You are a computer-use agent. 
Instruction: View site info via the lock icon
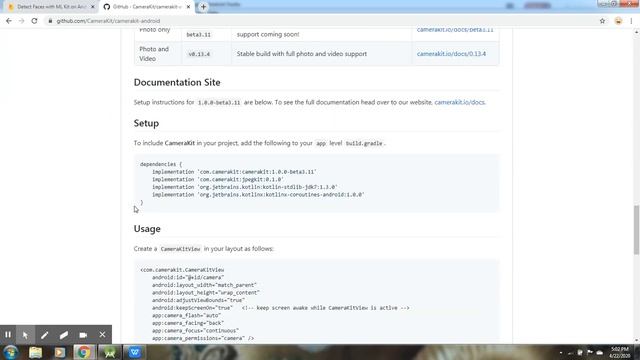point(50,21)
